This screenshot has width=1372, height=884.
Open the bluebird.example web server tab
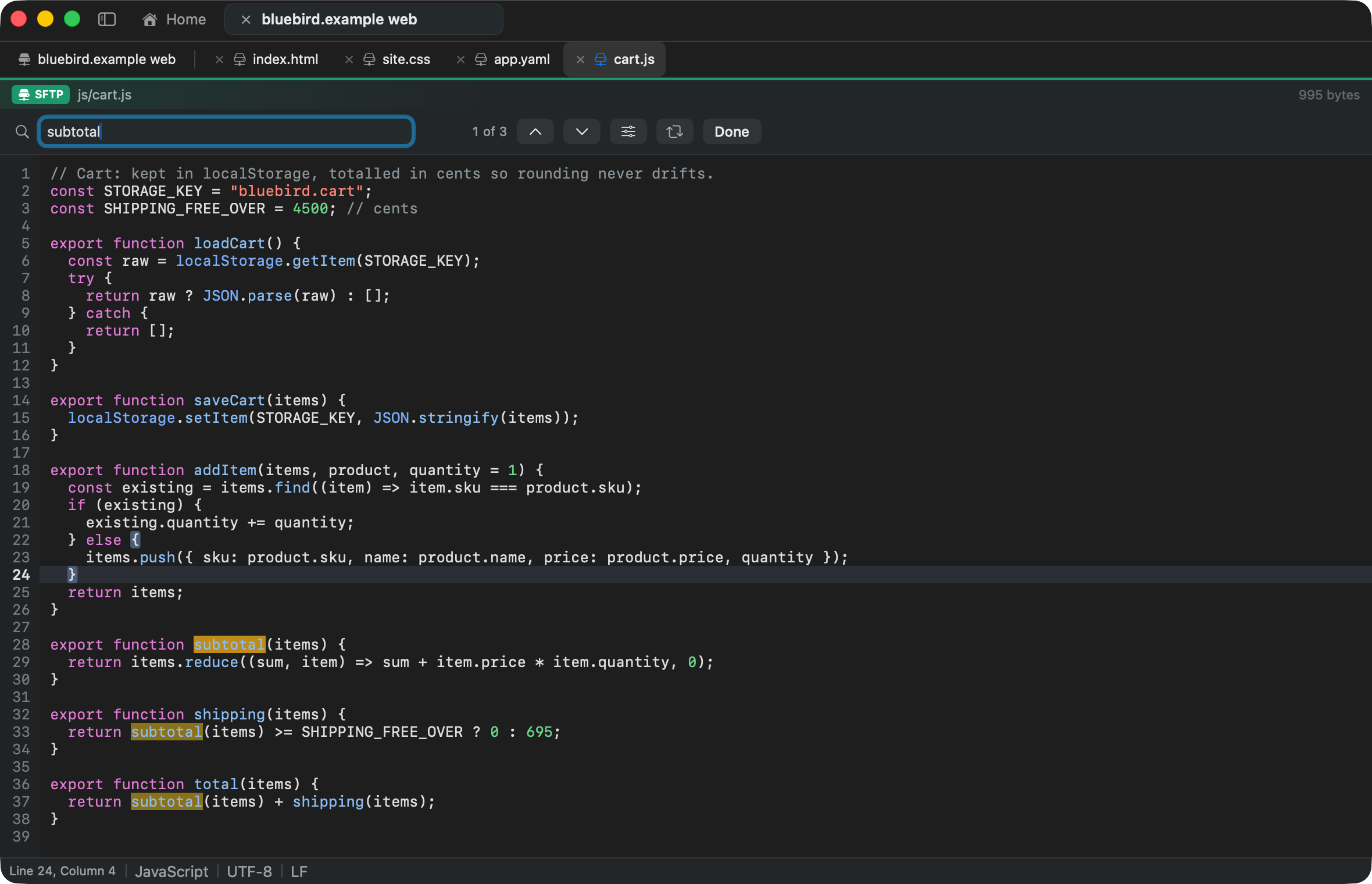tap(97, 59)
